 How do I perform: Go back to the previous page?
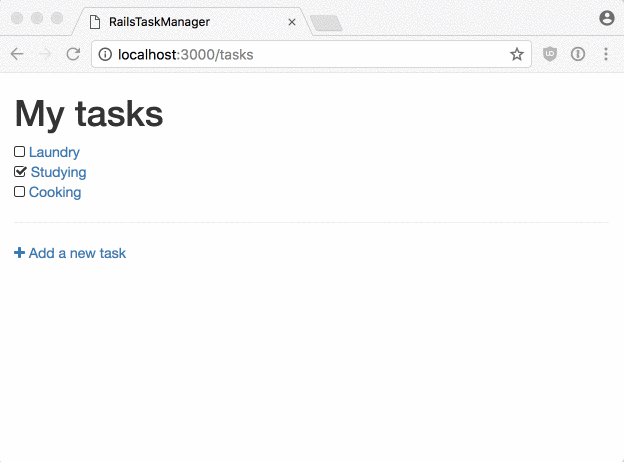[17, 54]
